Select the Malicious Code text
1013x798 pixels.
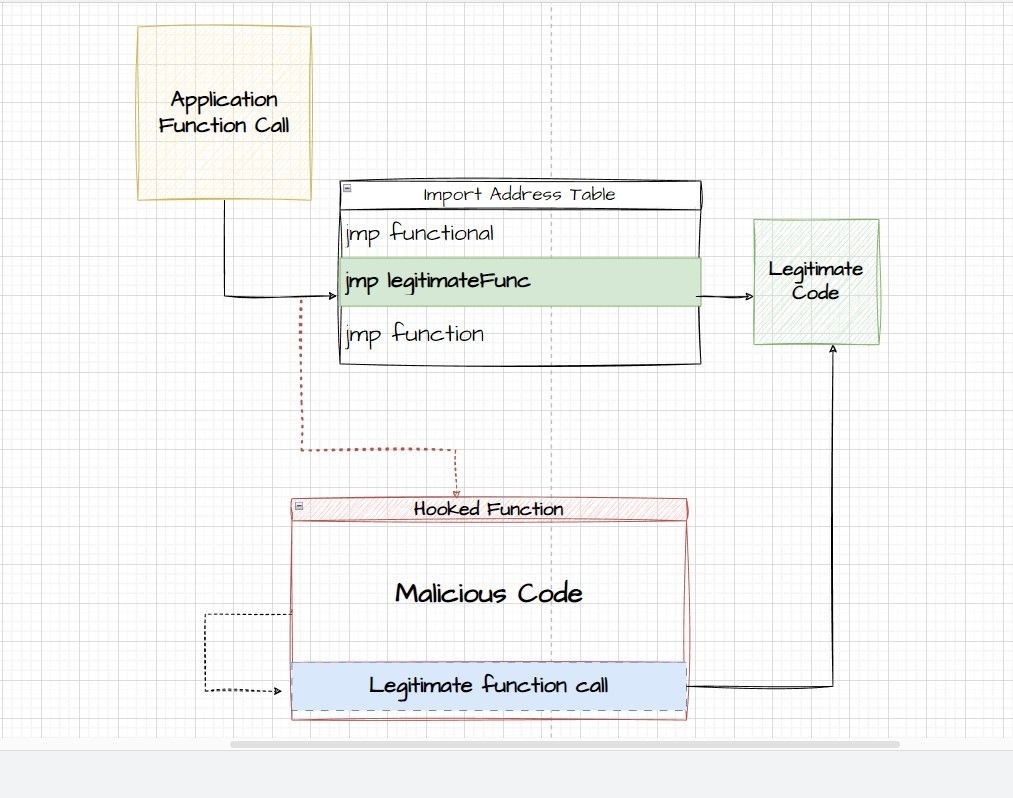[489, 593]
